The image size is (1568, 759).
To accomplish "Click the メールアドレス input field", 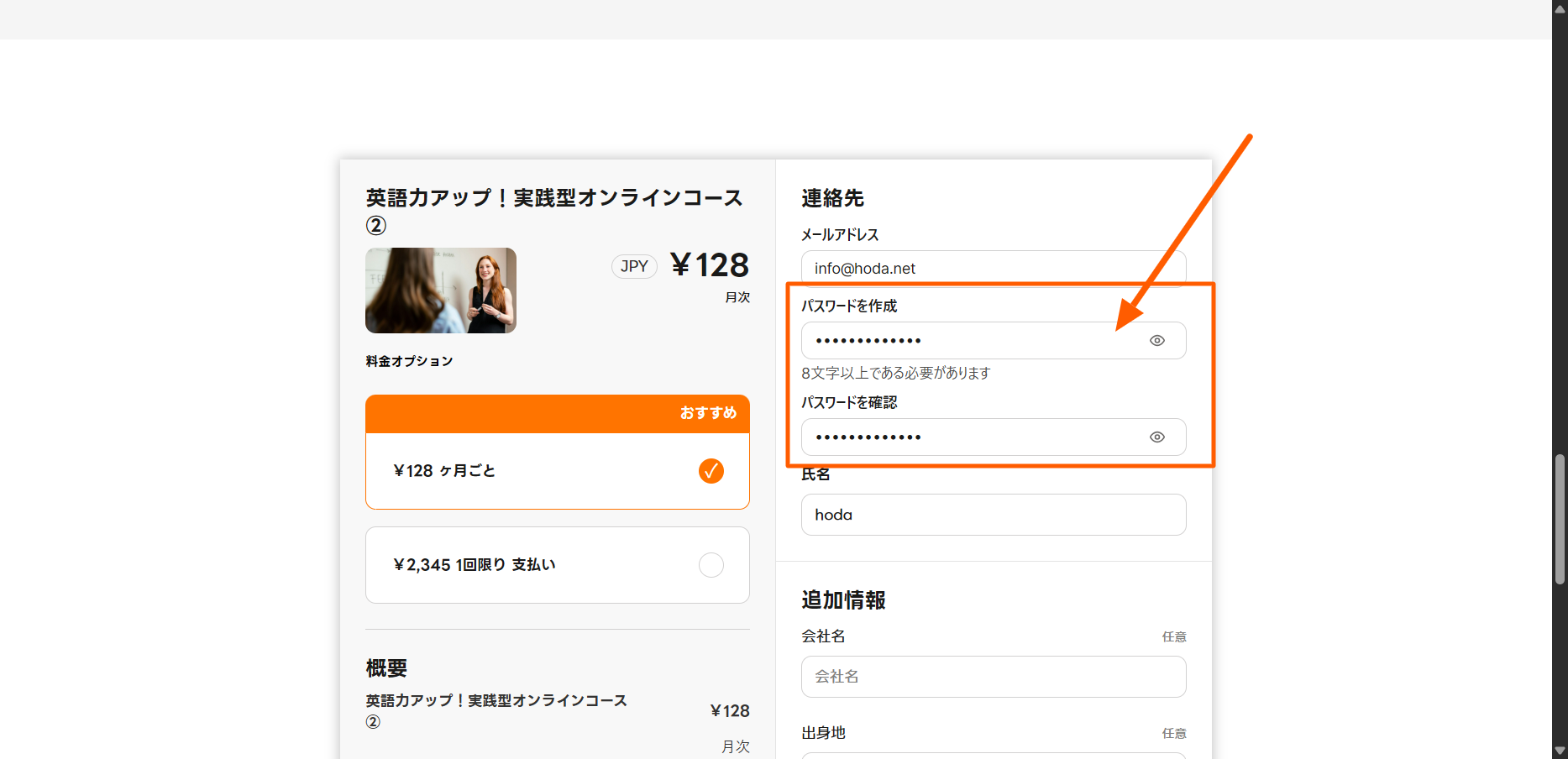I will [993, 269].
